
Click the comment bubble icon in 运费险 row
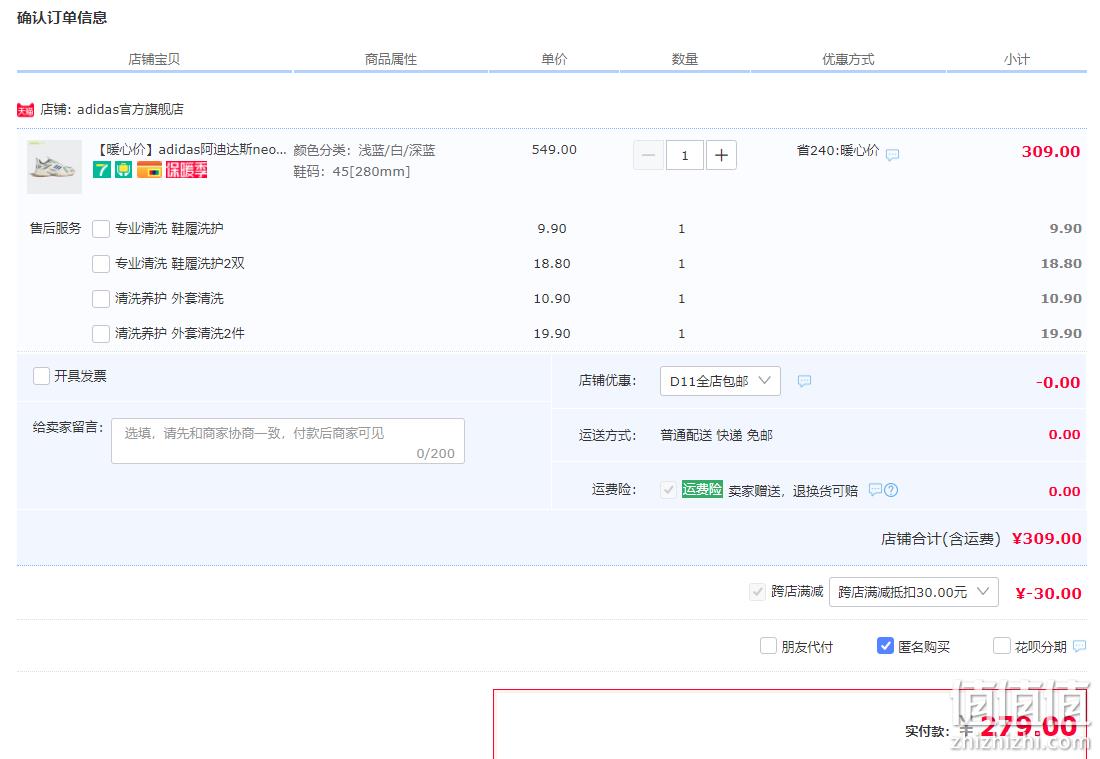(x=875, y=490)
